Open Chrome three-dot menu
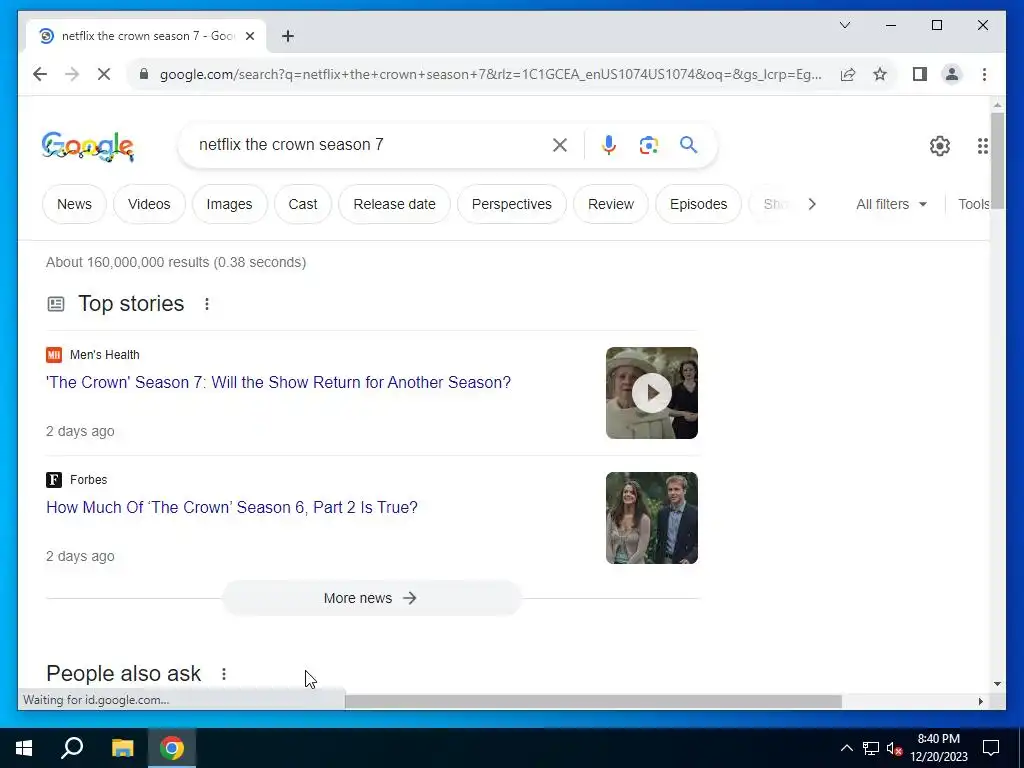This screenshot has height=768, width=1024. pyautogui.click(x=984, y=74)
